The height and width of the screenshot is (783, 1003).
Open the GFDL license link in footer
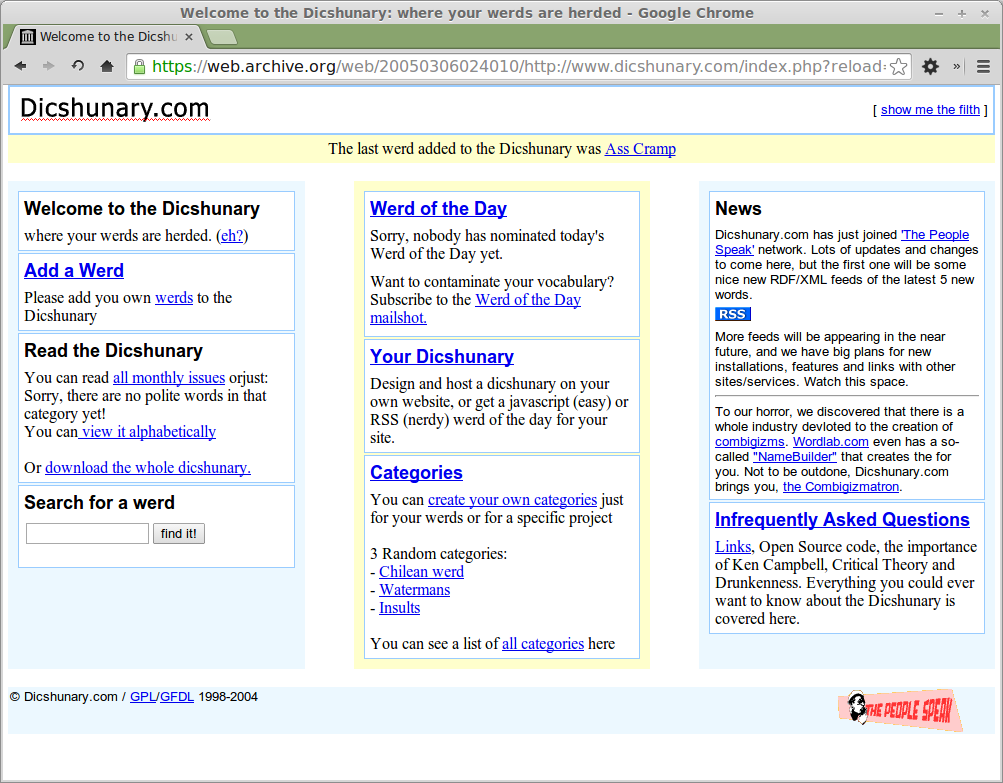pos(177,697)
